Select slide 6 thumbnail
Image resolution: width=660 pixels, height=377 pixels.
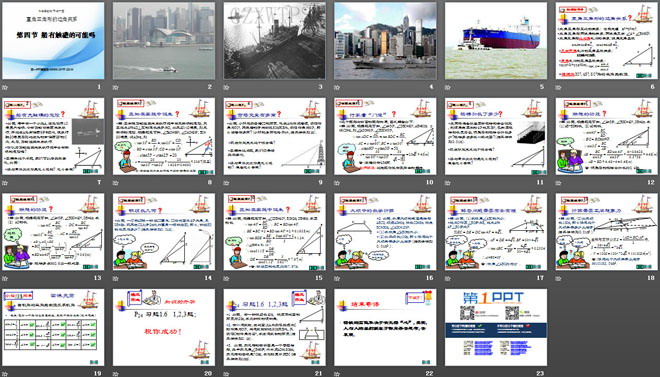[607, 41]
